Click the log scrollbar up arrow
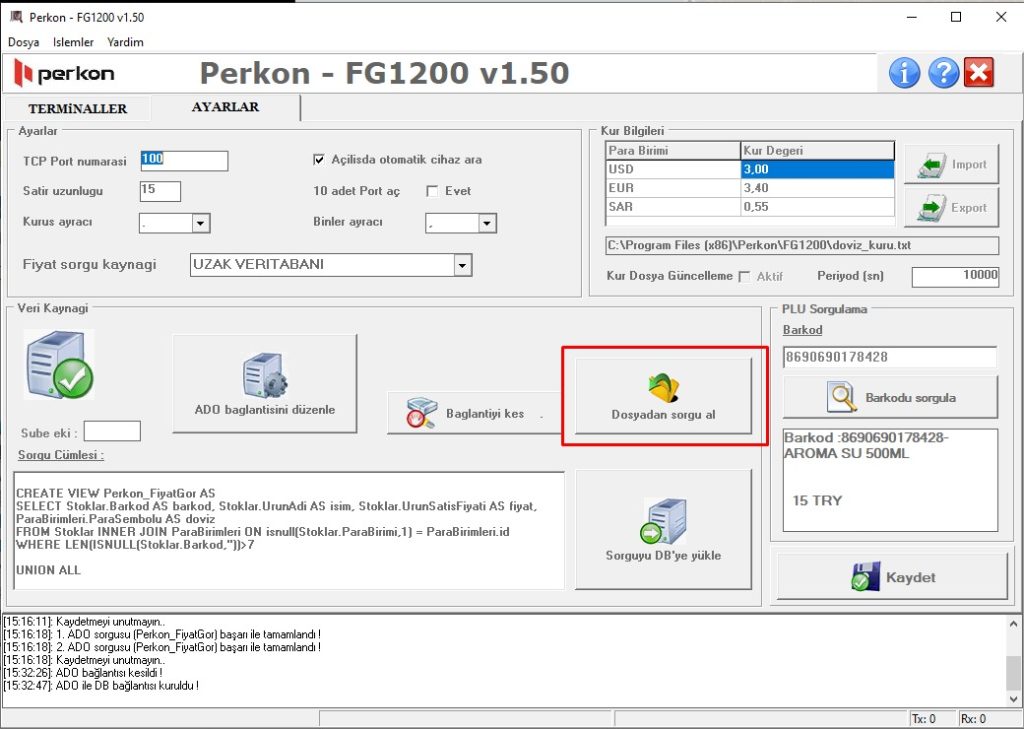Screen dimensions: 1024x729 coord(1013,624)
